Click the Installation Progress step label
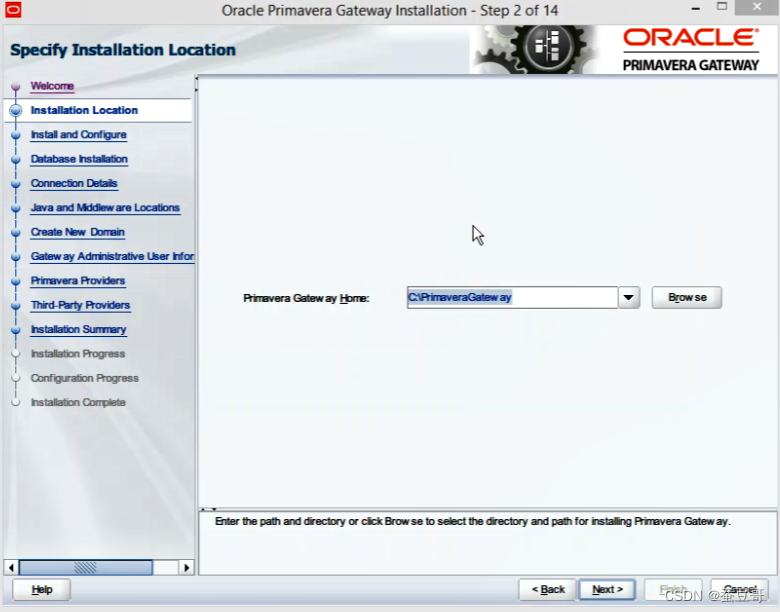The image size is (780, 612). click(x=78, y=354)
